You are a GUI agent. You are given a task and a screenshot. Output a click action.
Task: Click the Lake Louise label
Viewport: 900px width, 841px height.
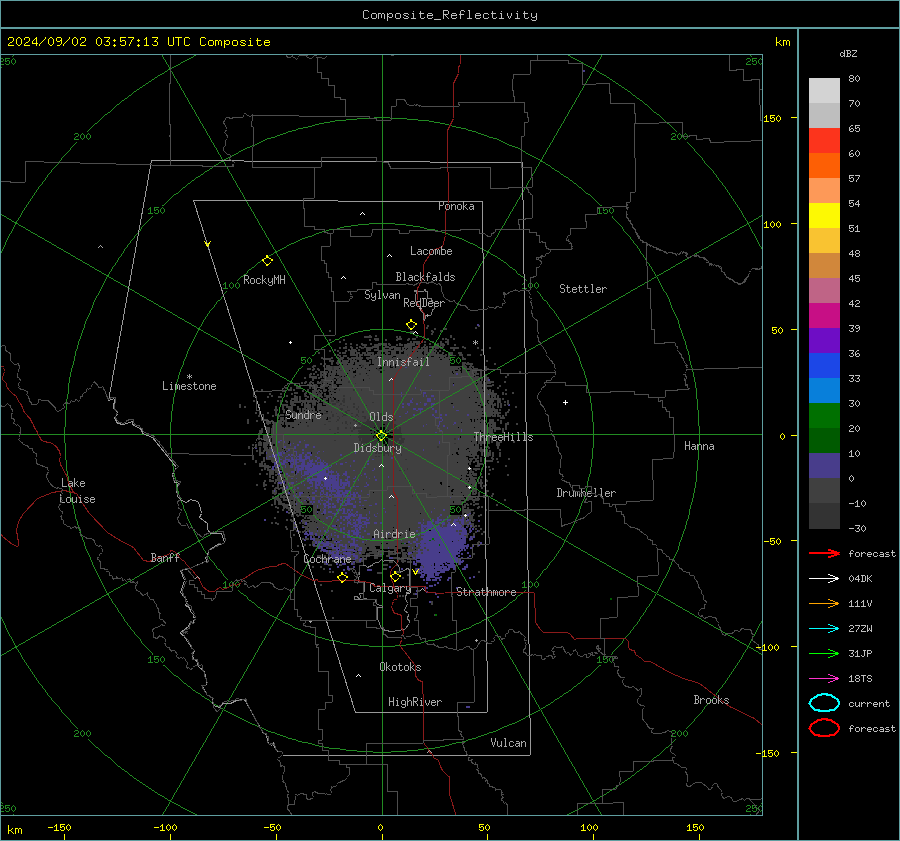point(77,491)
